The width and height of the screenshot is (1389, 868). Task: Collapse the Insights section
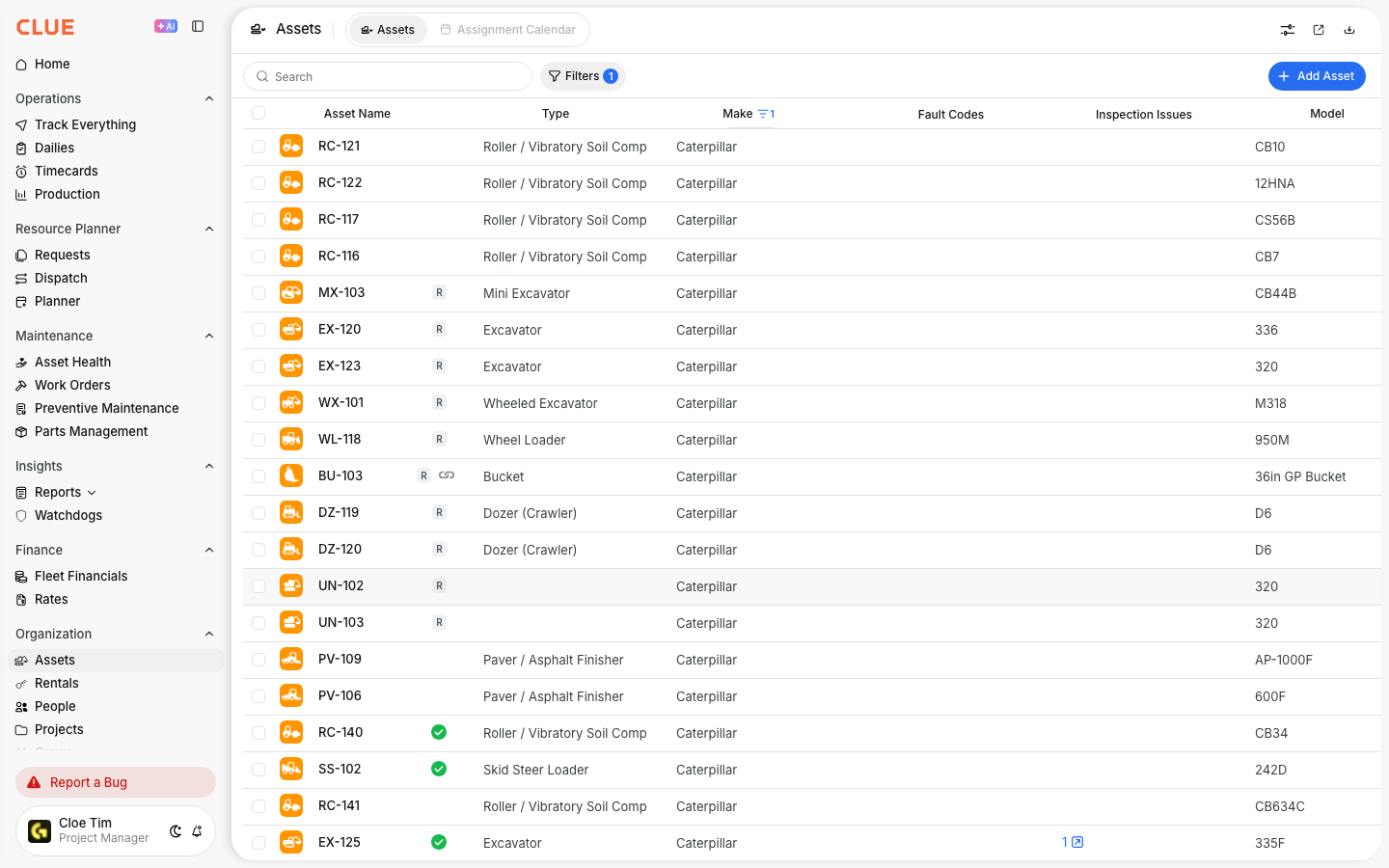pyautogui.click(x=209, y=466)
